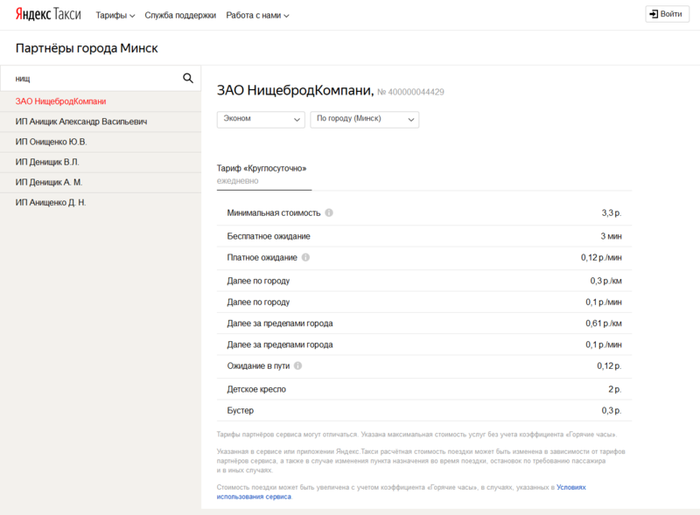Click the search magnifier icon

pos(187,78)
